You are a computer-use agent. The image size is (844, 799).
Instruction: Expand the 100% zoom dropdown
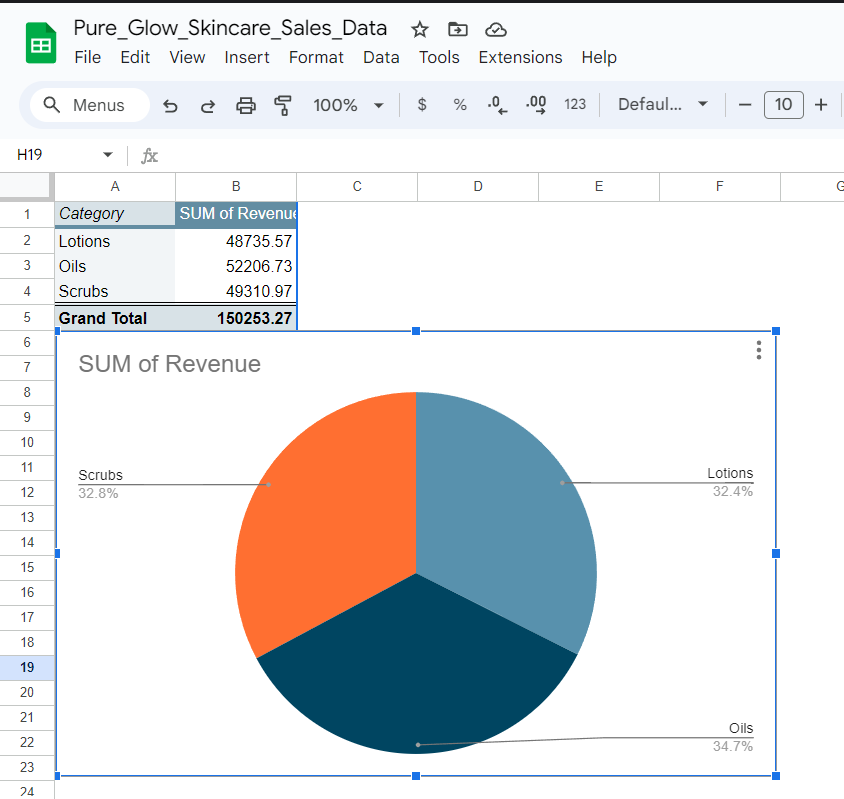349,105
